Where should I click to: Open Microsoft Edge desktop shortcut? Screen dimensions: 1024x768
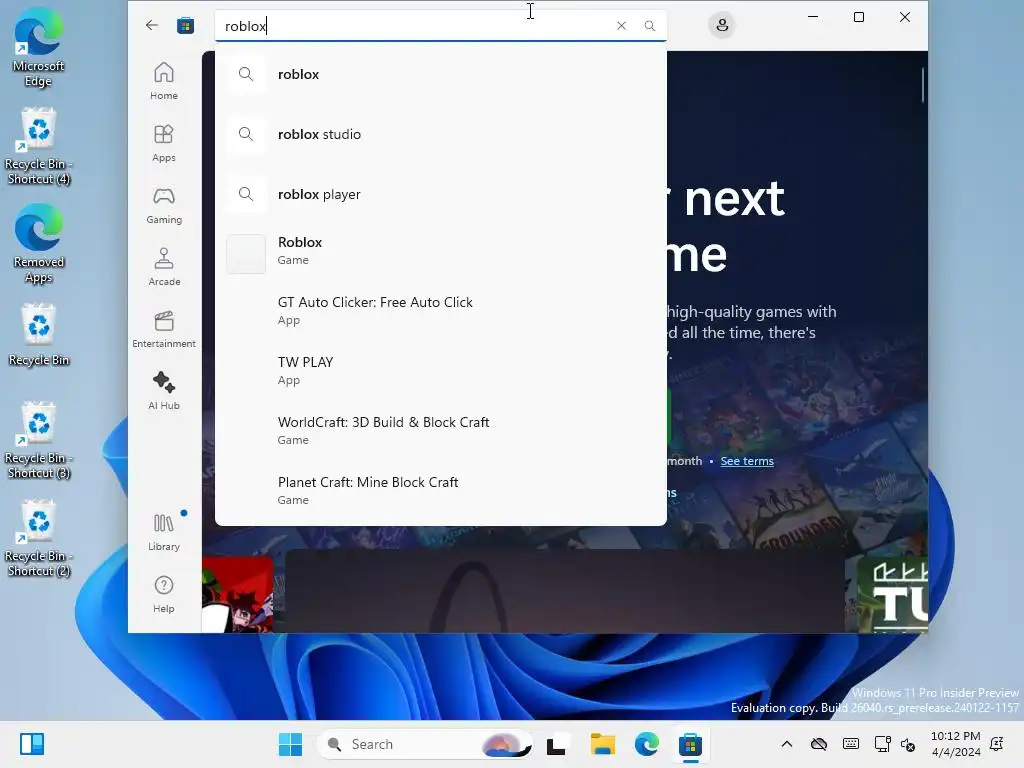click(x=39, y=49)
